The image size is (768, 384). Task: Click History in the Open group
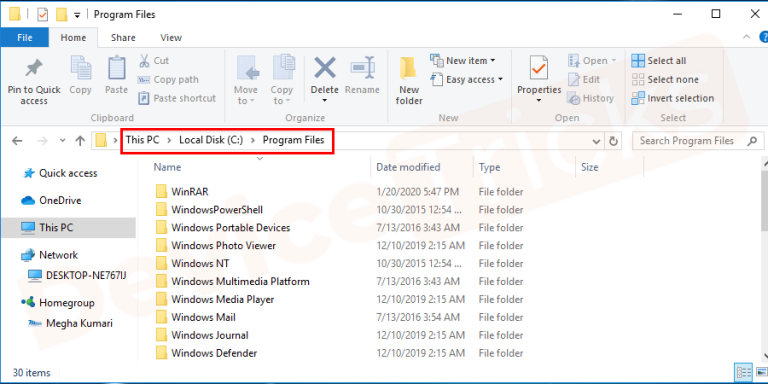(590, 98)
